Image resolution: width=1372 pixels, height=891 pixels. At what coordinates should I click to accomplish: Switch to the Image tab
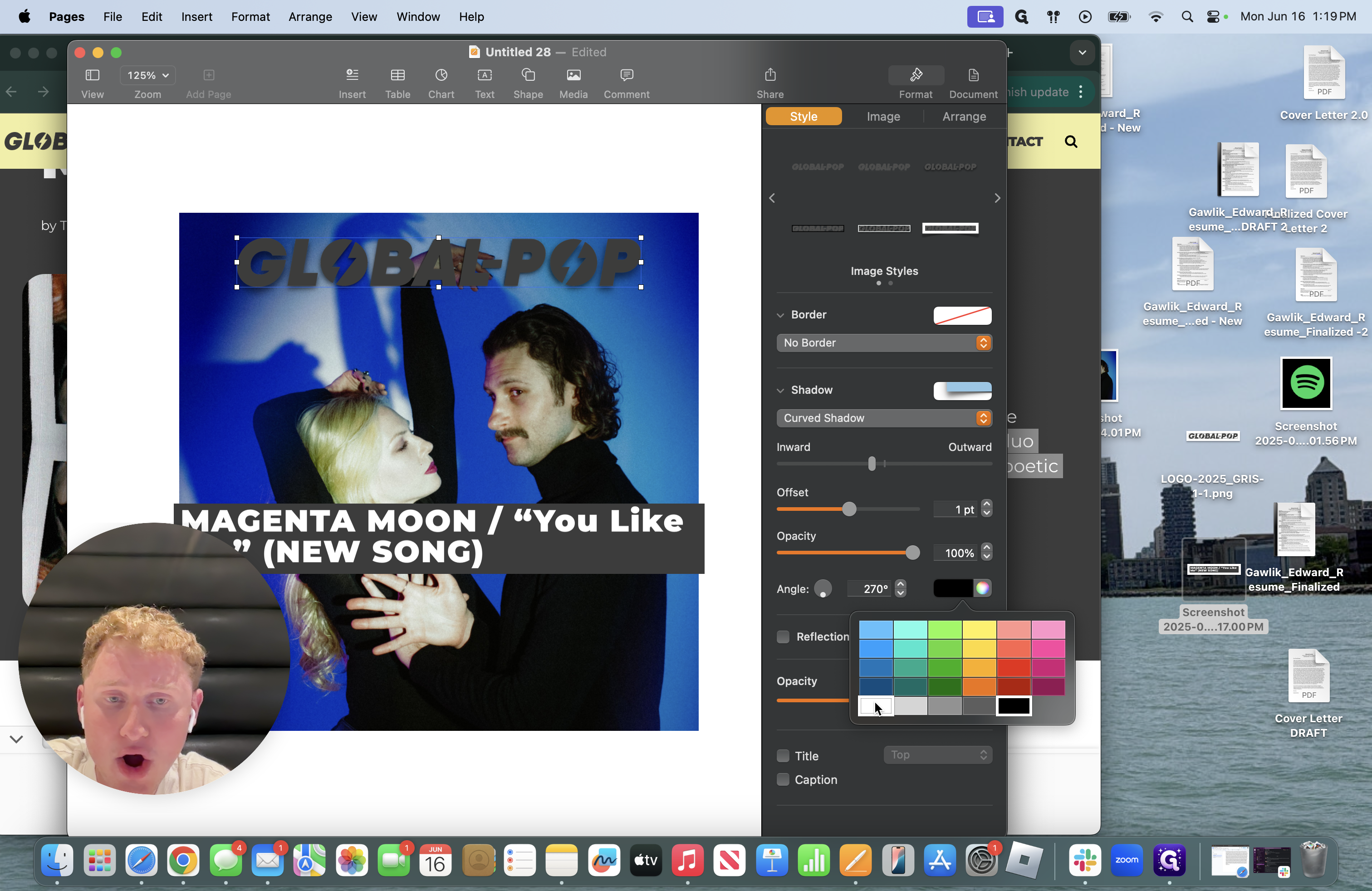point(883,117)
